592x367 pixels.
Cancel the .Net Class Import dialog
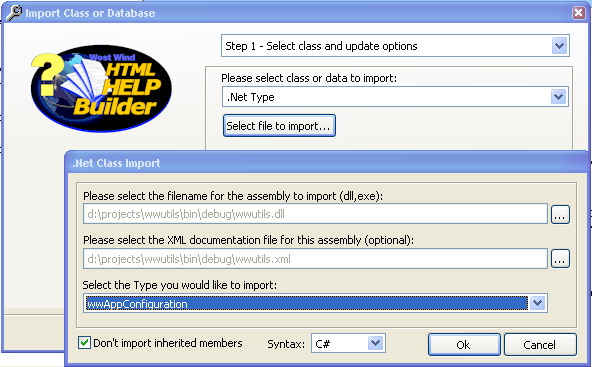pos(540,344)
